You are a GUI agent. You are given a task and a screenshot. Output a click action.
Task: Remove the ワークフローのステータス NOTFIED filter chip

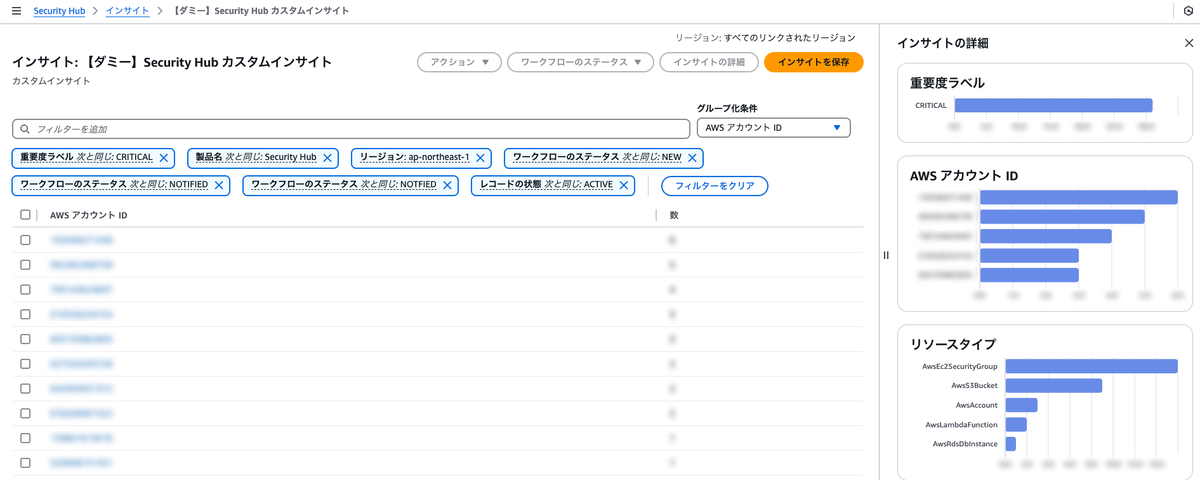447,185
